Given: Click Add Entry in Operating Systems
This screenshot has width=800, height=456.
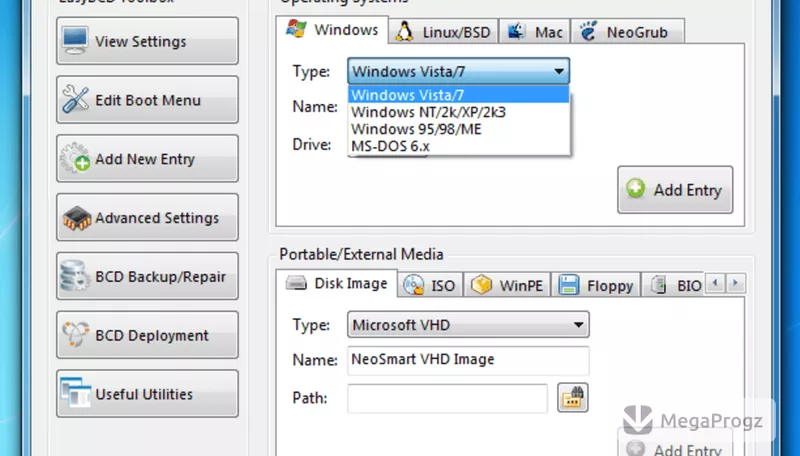Looking at the screenshot, I should point(675,190).
